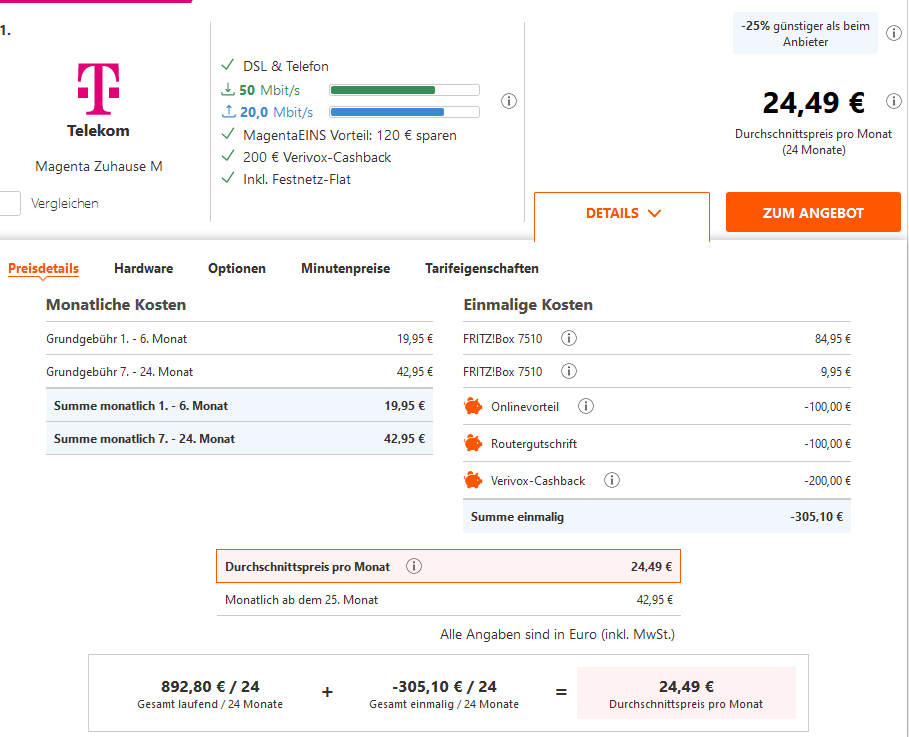Open the Optionen tab
Viewport: 909px width, 737px height.
tap(237, 268)
